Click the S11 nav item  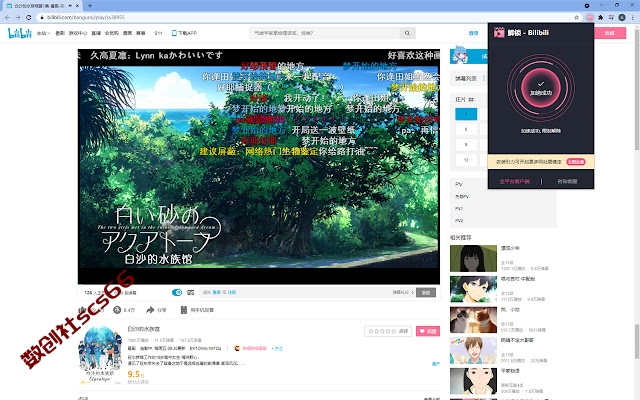(158, 33)
